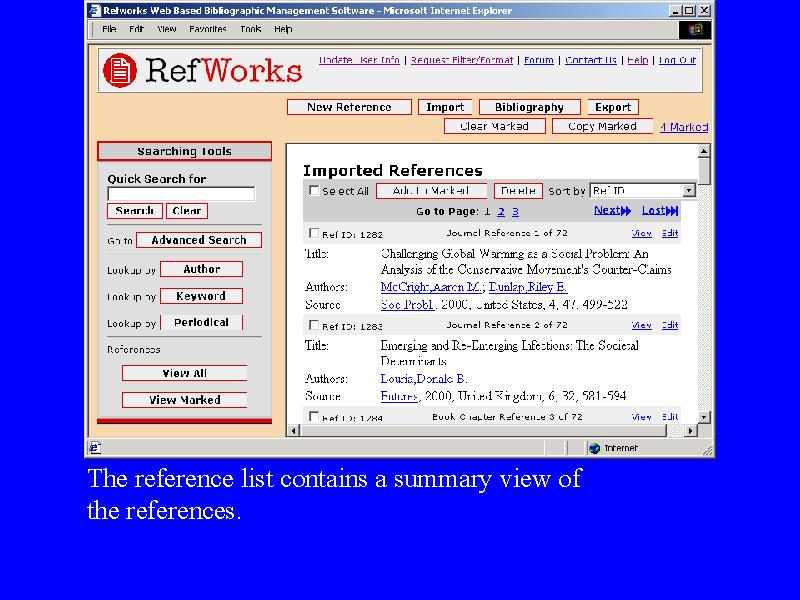The height and width of the screenshot is (600, 800).
Task: Click the Windows flag throbber icon
Action: [x=694, y=30]
